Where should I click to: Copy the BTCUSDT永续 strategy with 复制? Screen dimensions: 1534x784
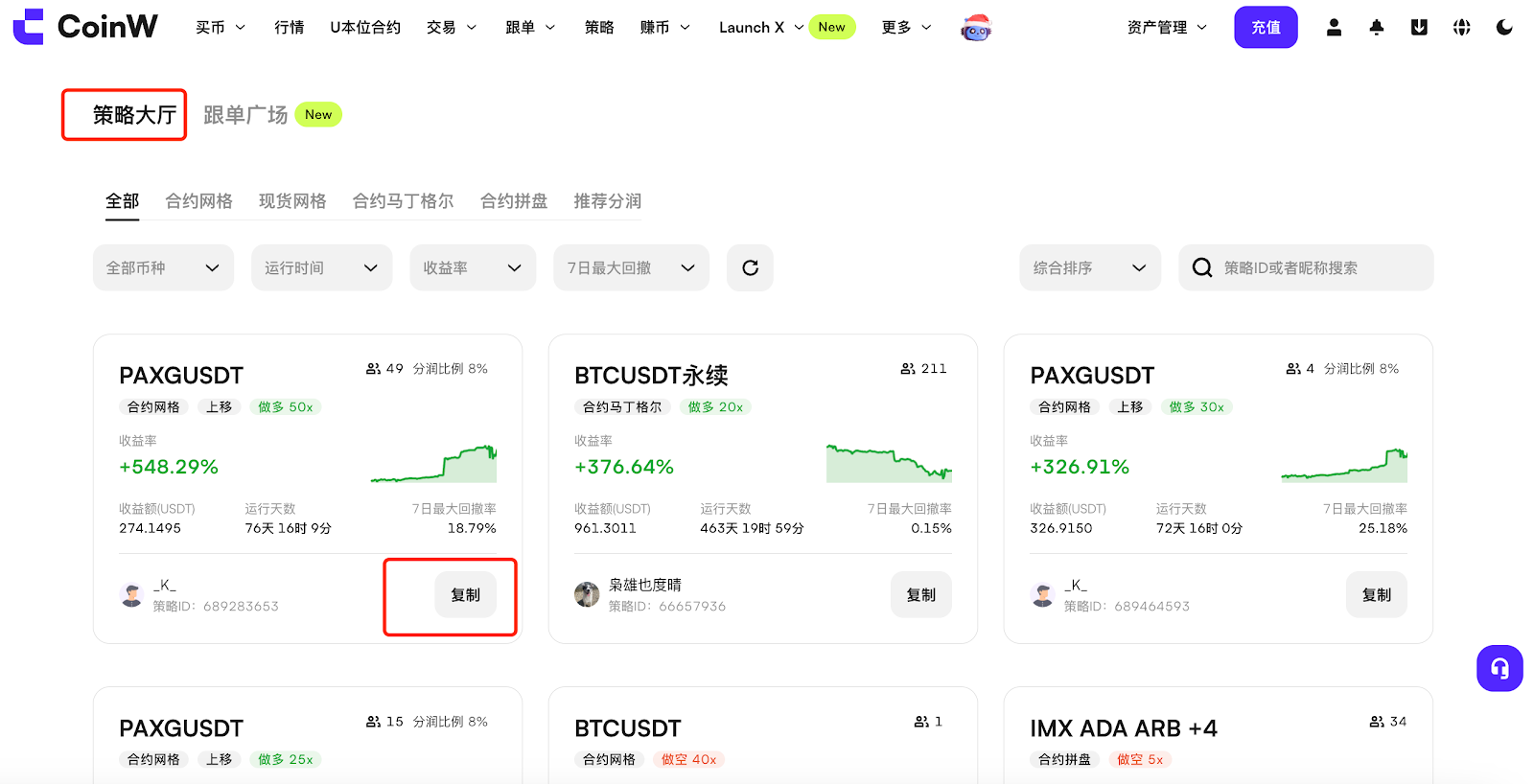click(920, 595)
